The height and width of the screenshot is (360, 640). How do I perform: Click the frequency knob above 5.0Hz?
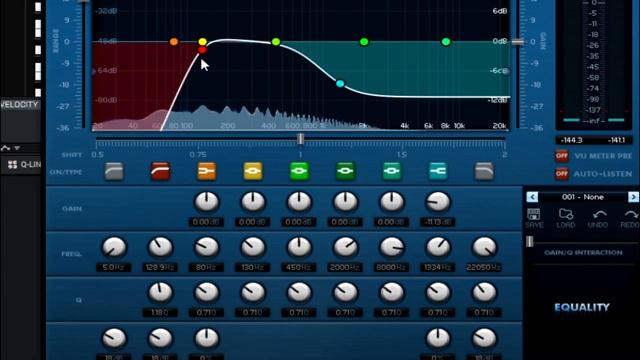(x=114, y=247)
